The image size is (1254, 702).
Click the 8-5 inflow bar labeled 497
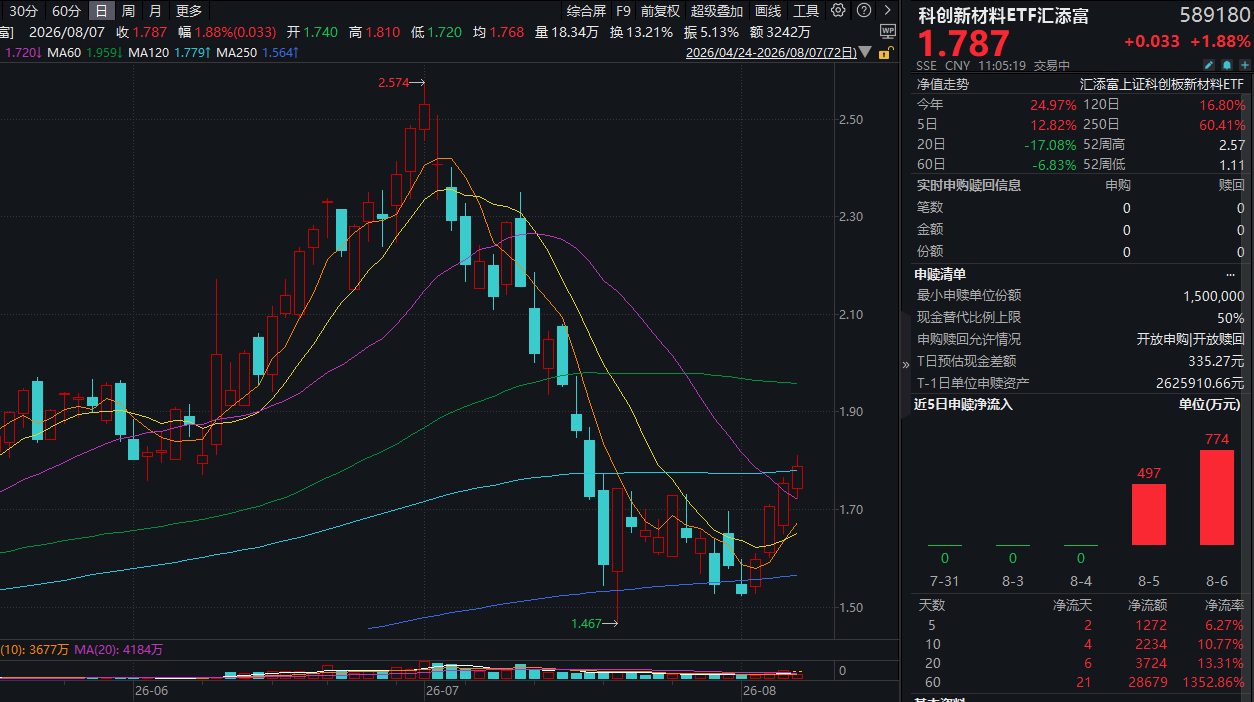click(1149, 515)
